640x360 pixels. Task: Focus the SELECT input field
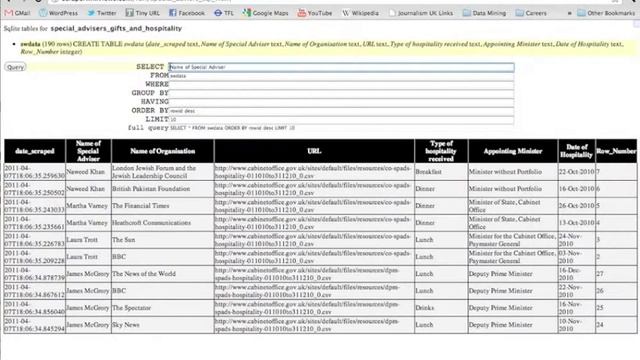tap(341, 67)
